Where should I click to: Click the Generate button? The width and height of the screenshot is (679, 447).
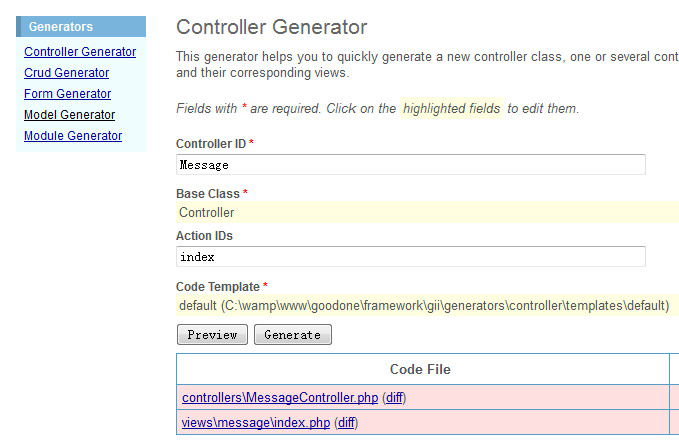click(293, 334)
